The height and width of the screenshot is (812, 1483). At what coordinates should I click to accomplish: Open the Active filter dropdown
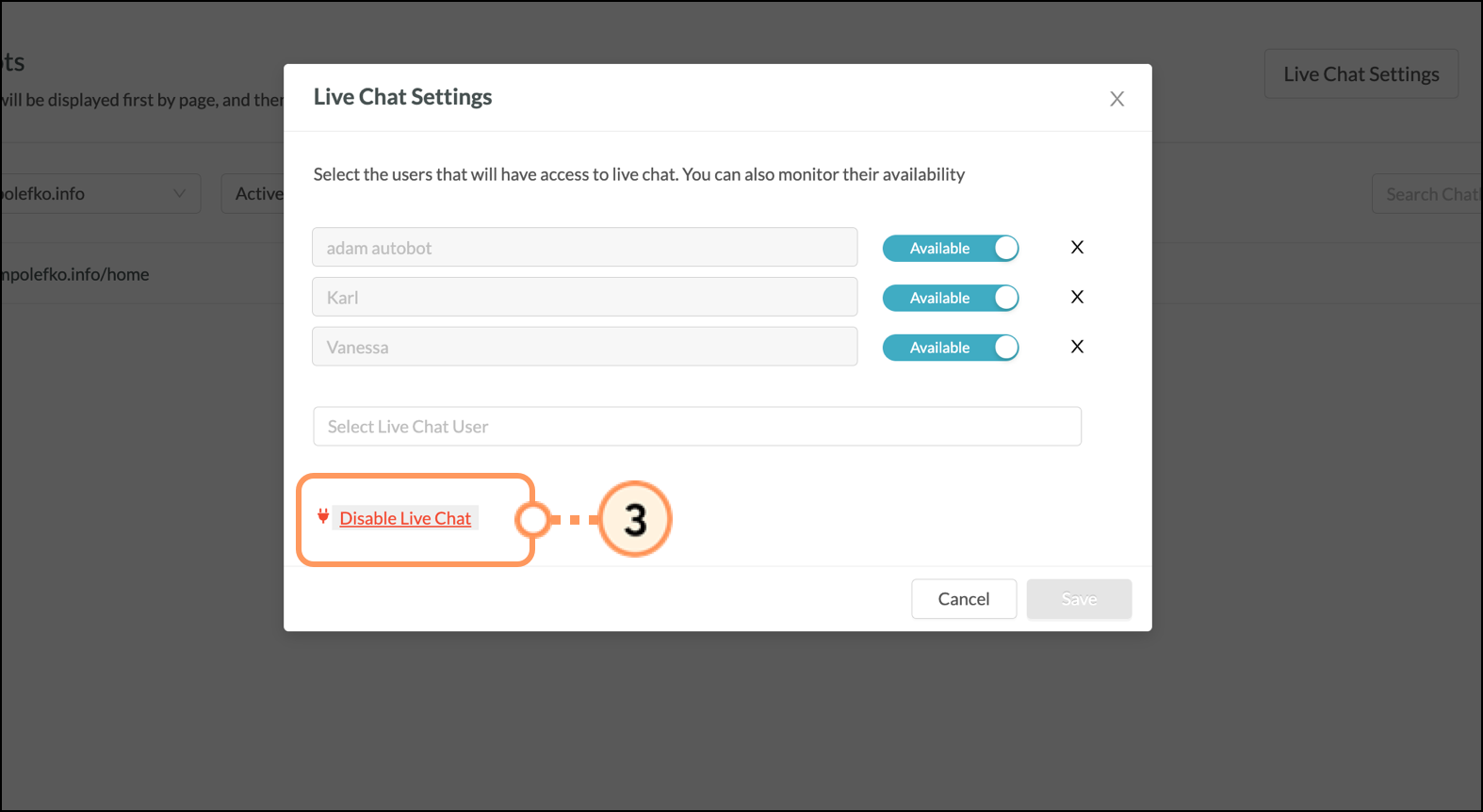pyautogui.click(x=253, y=194)
